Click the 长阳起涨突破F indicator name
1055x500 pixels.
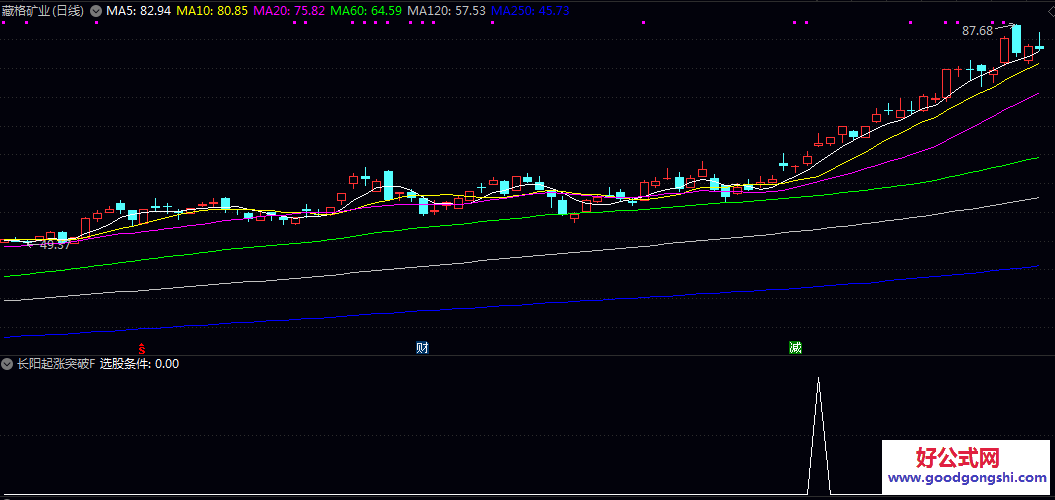pos(55,364)
